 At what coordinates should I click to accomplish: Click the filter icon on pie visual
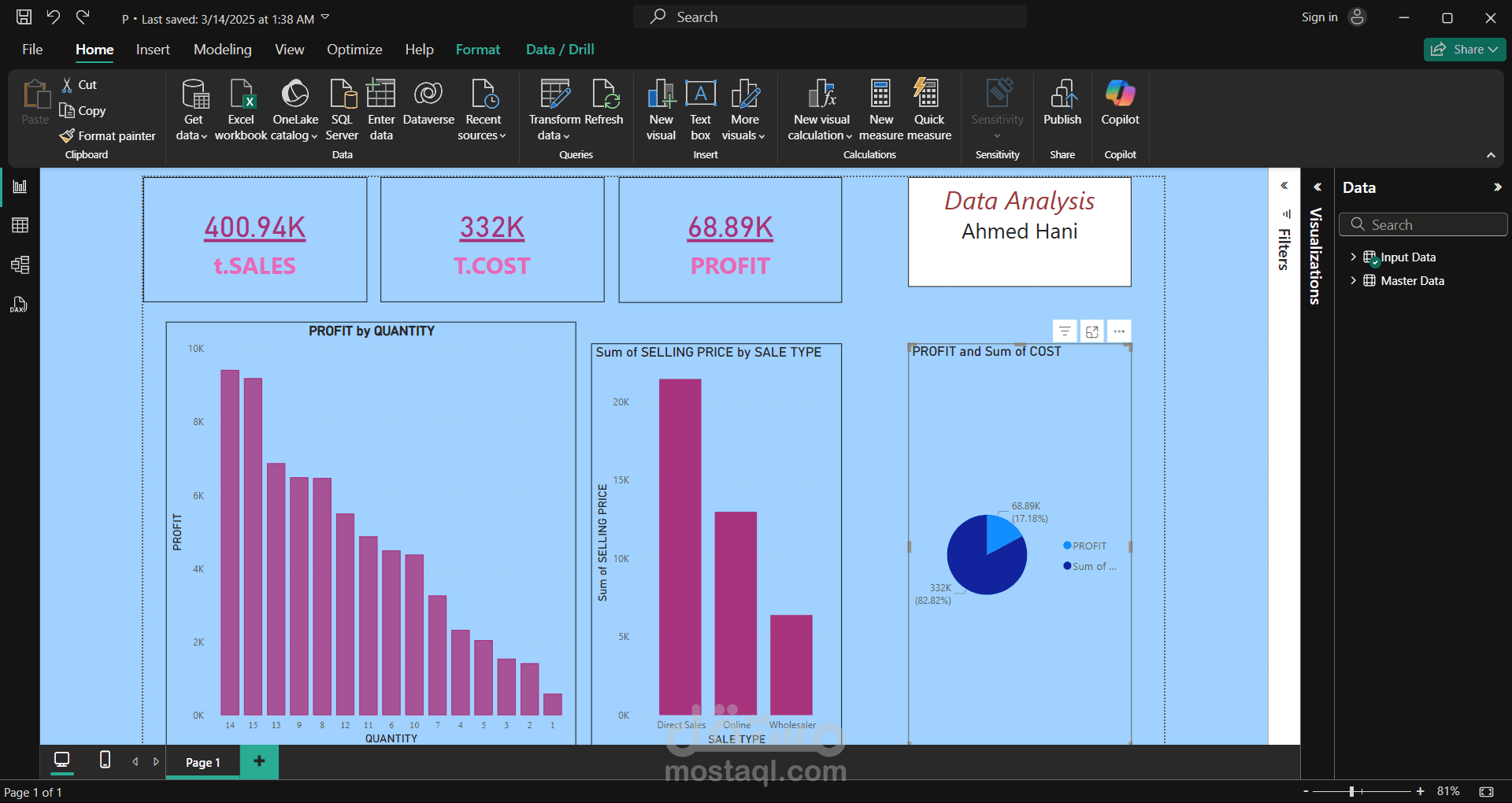(1065, 331)
